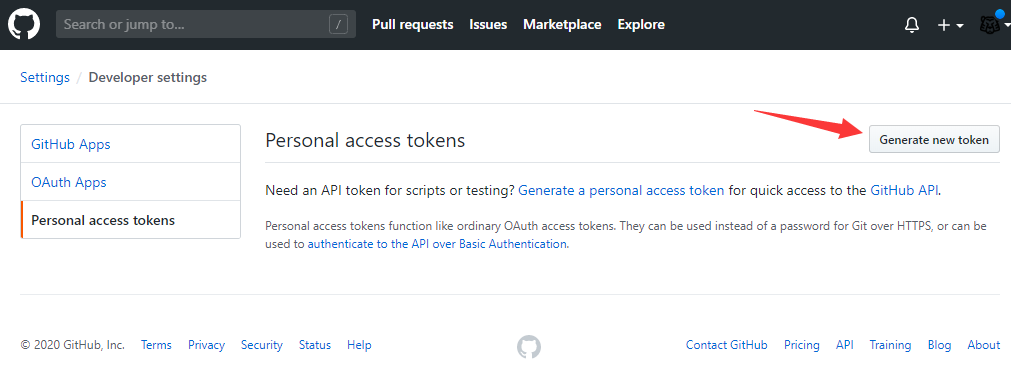The image size is (1011, 381).
Task: Click Contact GitHub in the footer
Action: click(x=727, y=345)
